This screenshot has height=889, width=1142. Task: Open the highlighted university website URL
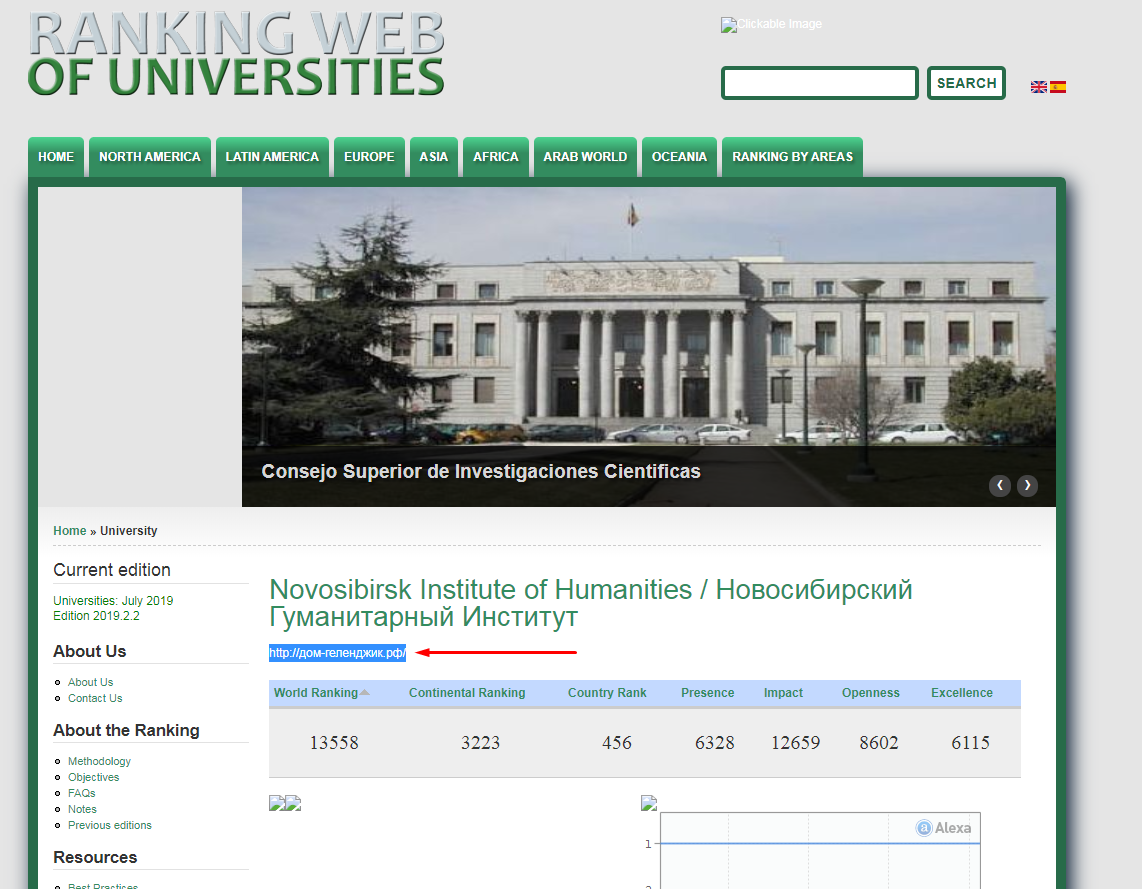(337, 652)
